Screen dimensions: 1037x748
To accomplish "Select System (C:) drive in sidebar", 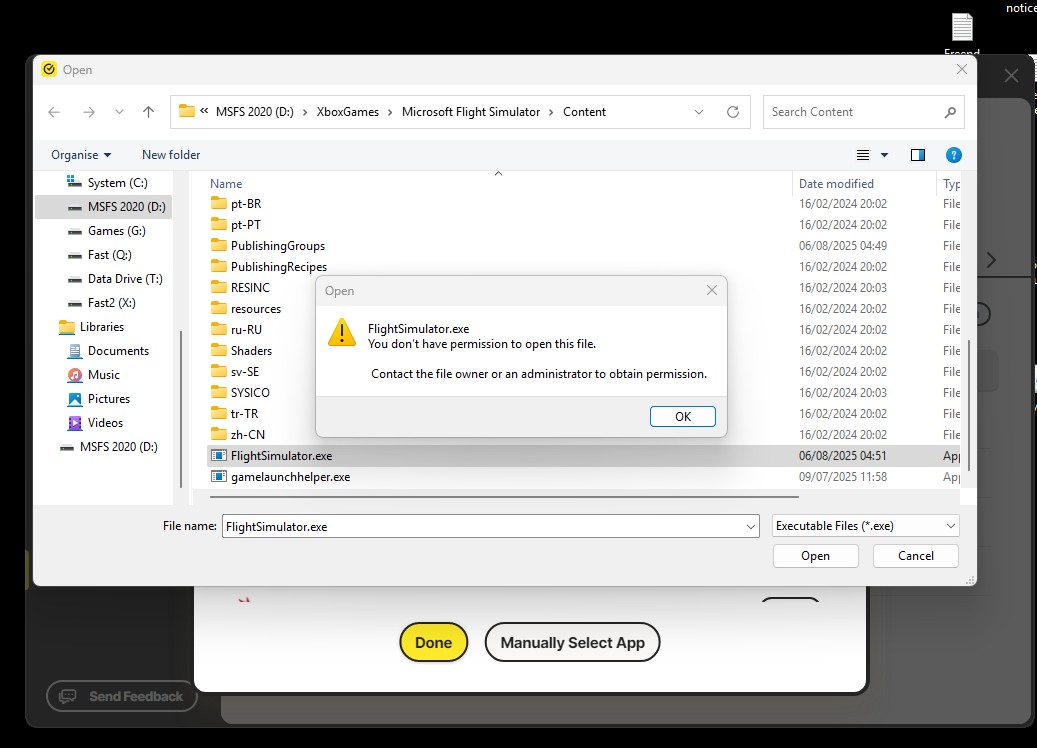I will tap(107, 183).
